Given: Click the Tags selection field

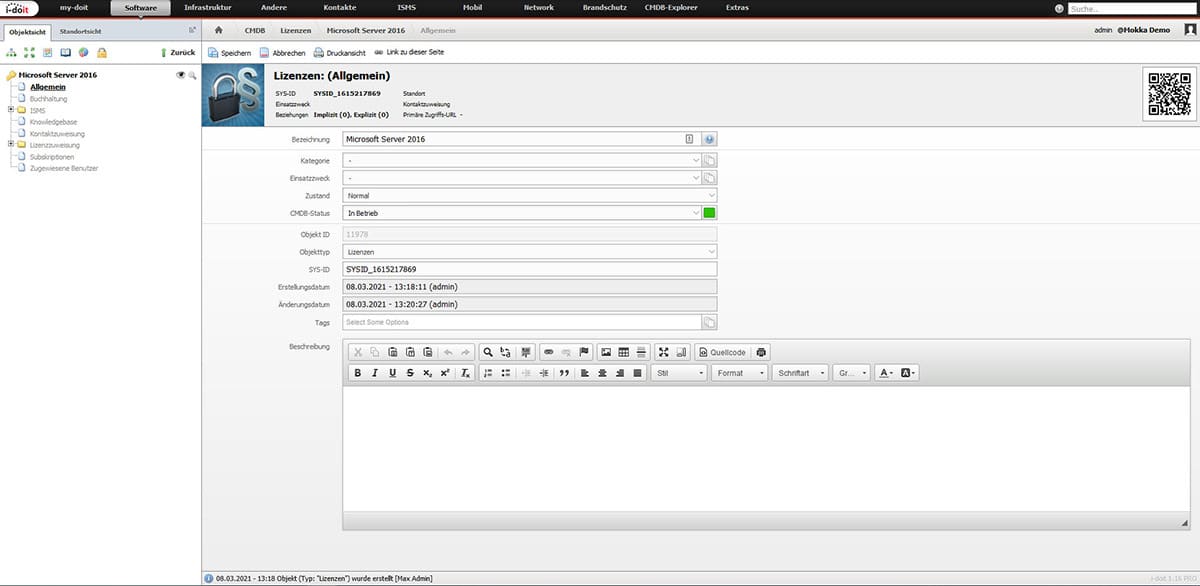Looking at the screenshot, I should (x=521, y=322).
